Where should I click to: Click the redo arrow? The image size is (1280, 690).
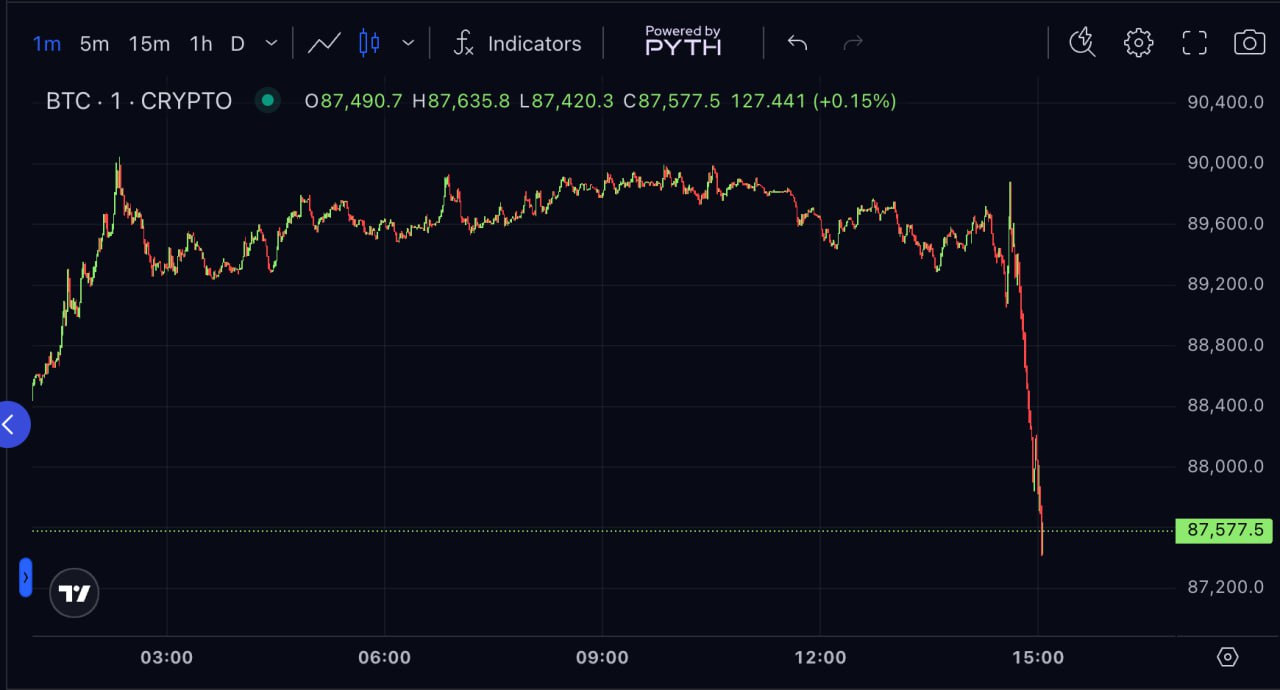coord(853,43)
